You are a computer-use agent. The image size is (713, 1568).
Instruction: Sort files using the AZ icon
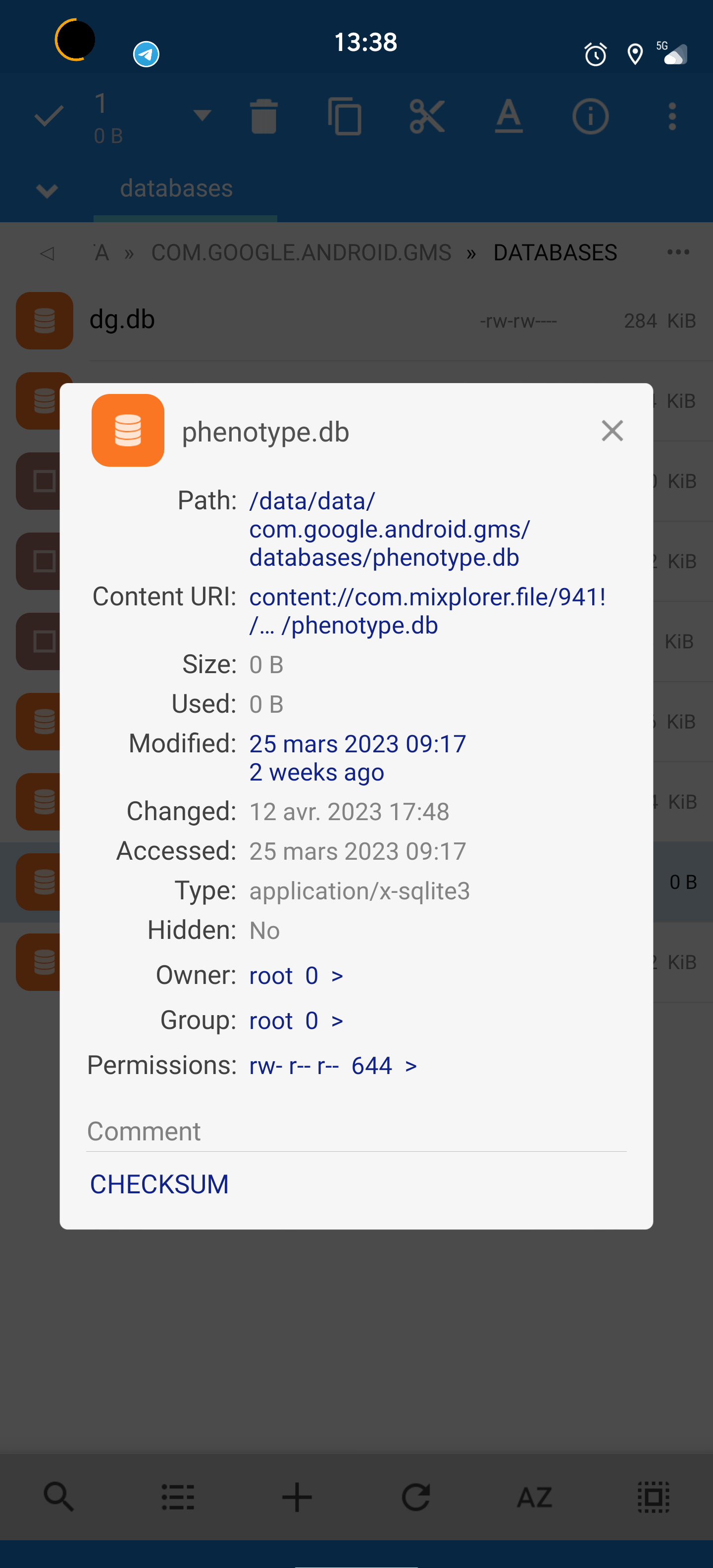[x=534, y=1498]
